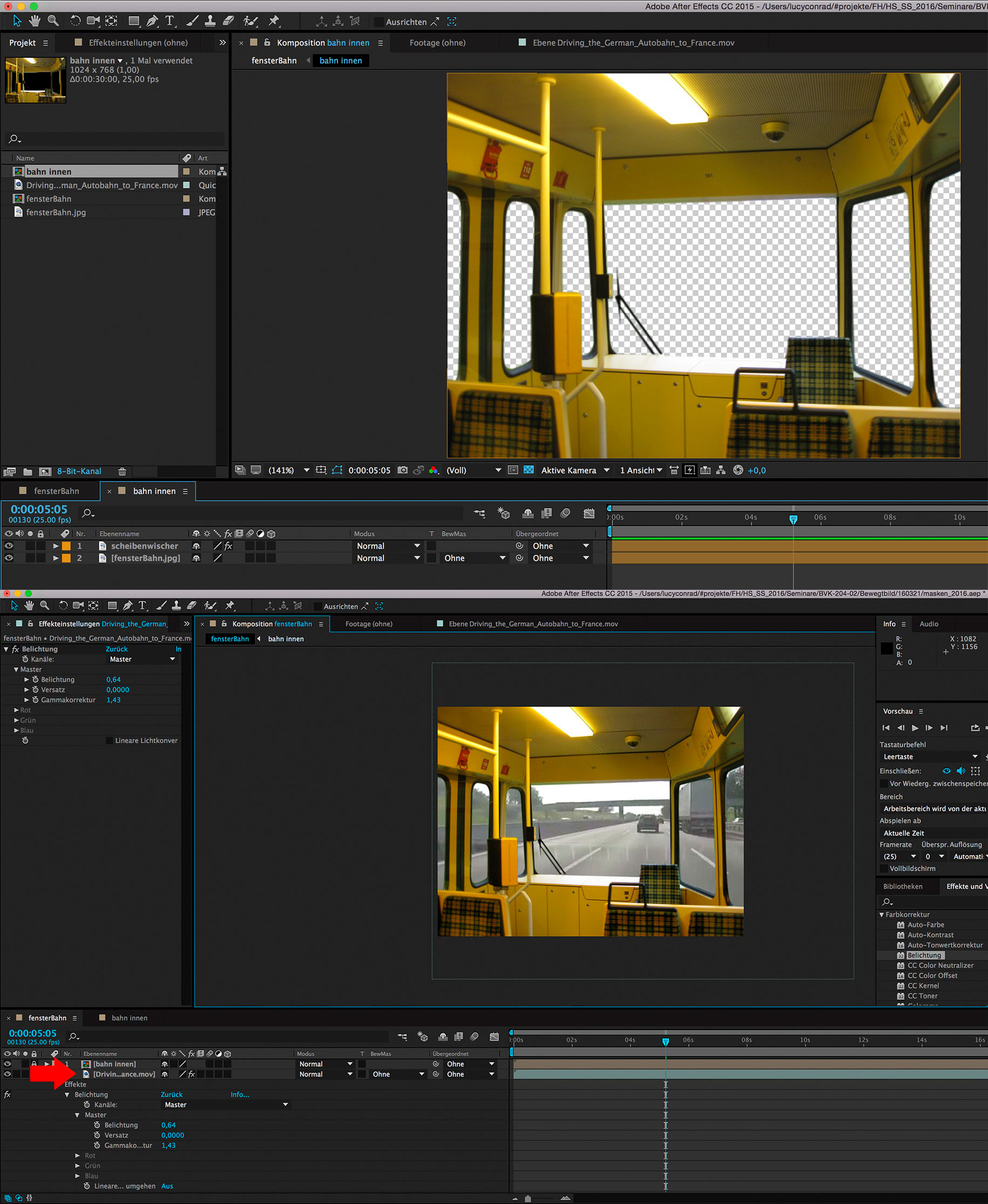
Task: Select Driving...man_Autobahn_to_France.mov in project list
Action: tap(101, 185)
